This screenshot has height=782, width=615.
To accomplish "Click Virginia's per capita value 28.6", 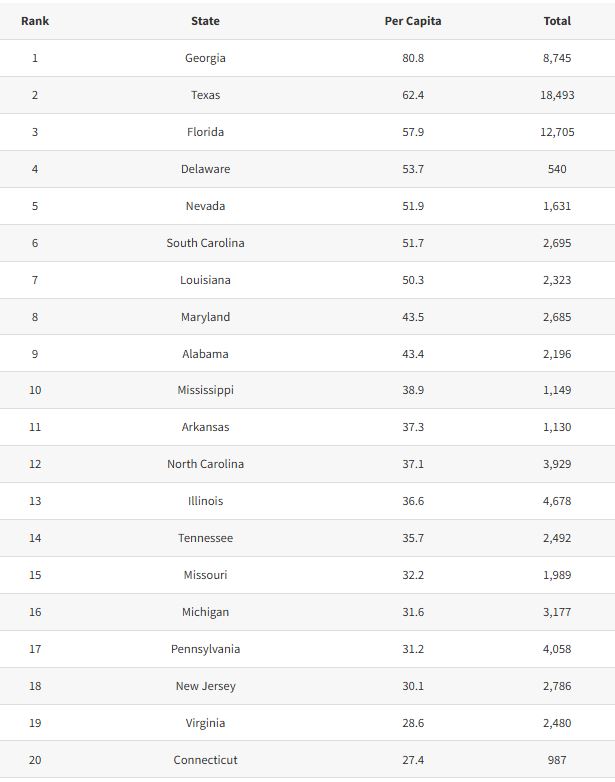I will 413,723.
